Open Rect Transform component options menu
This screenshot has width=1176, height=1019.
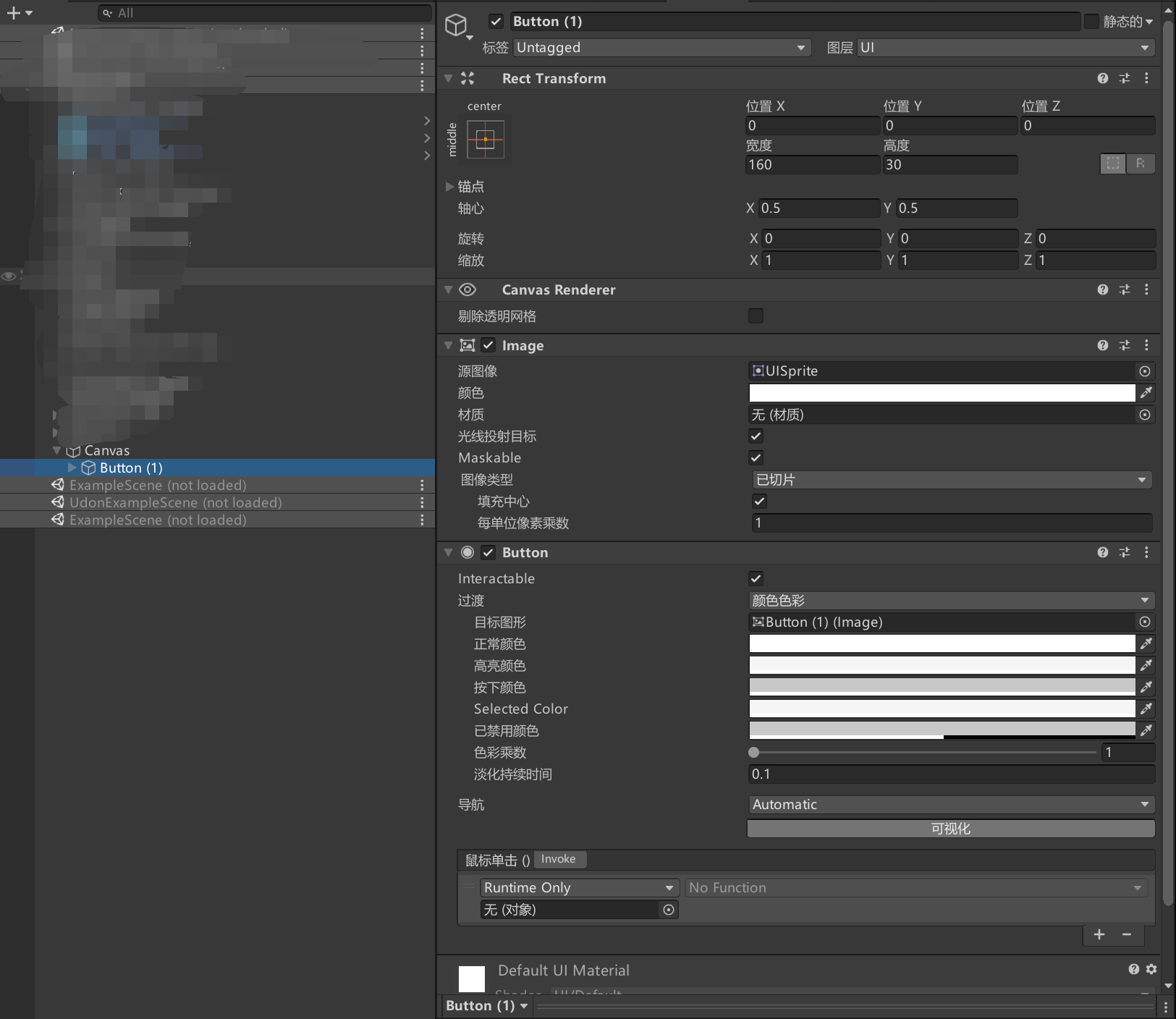pos(1146,78)
